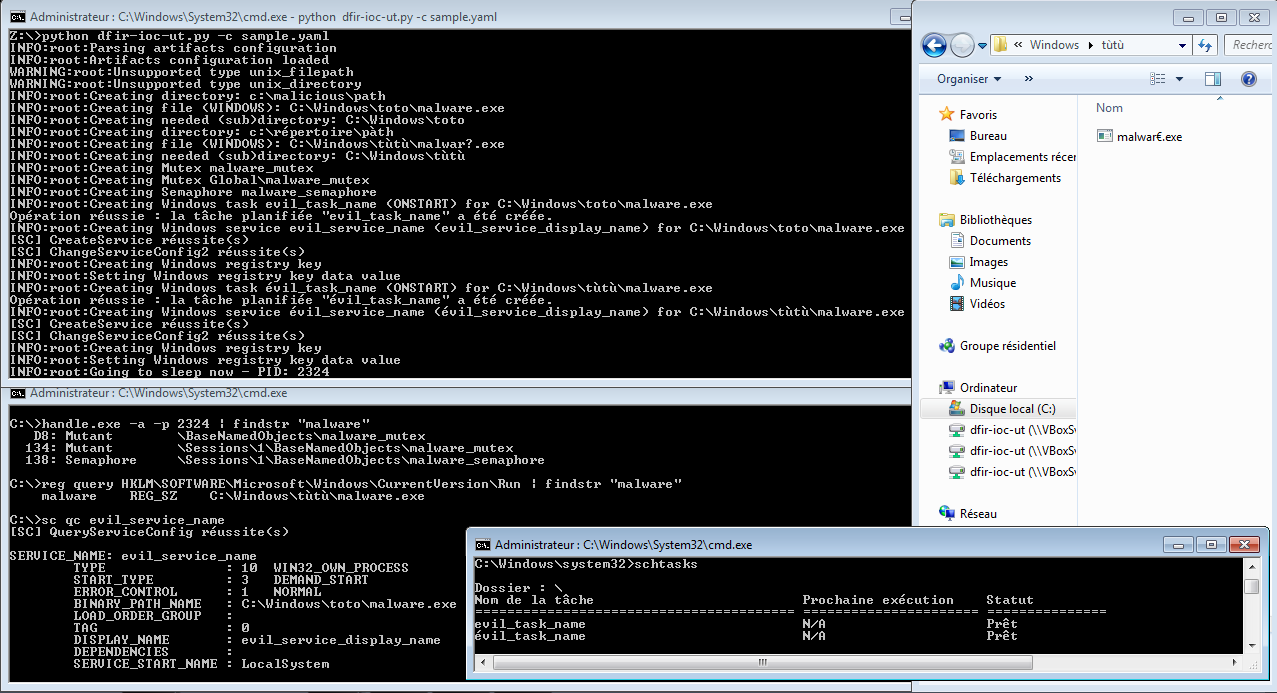This screenshot has width=1277, height=693.
Task: Open Emplacements récents in Favoris
Action: coord(1012,157)
